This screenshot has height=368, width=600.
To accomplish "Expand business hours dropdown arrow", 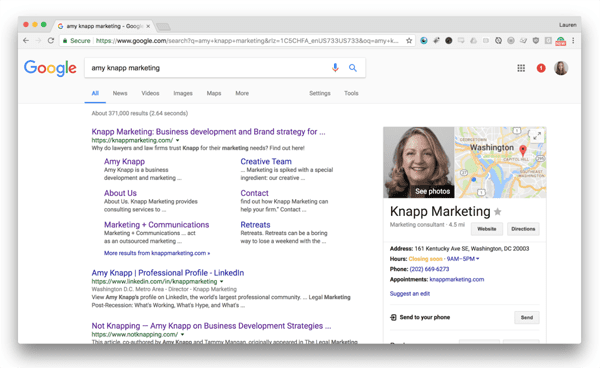I will pyautogui.click(x=478, y=259).
